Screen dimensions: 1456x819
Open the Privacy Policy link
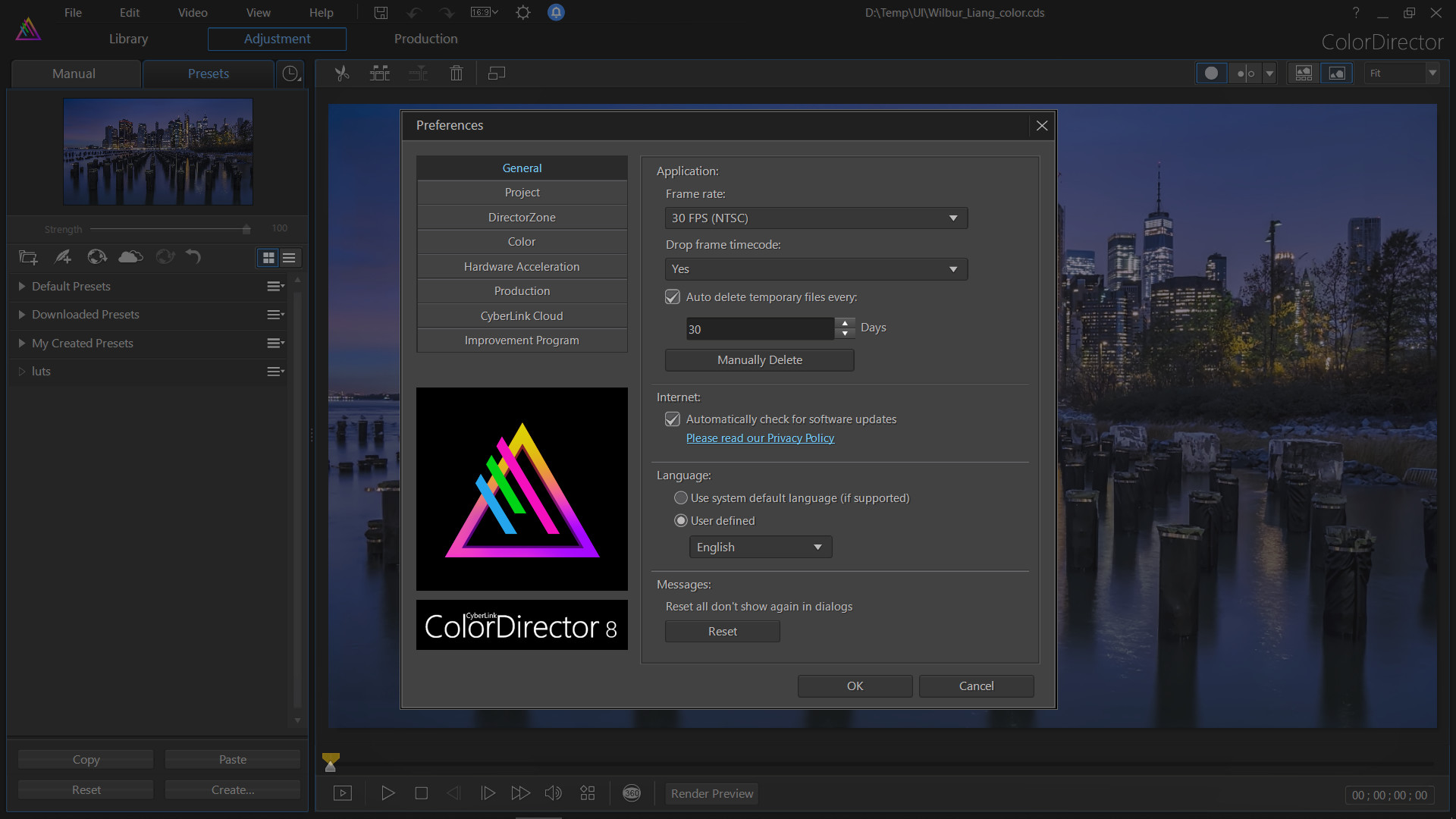tap(760, 438)
